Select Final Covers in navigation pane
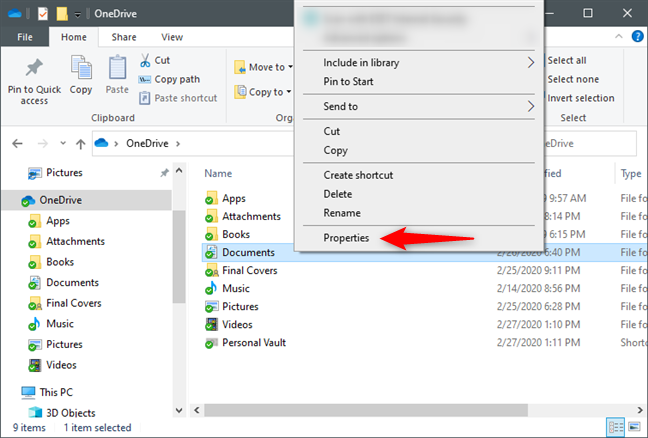 [74, 303]
